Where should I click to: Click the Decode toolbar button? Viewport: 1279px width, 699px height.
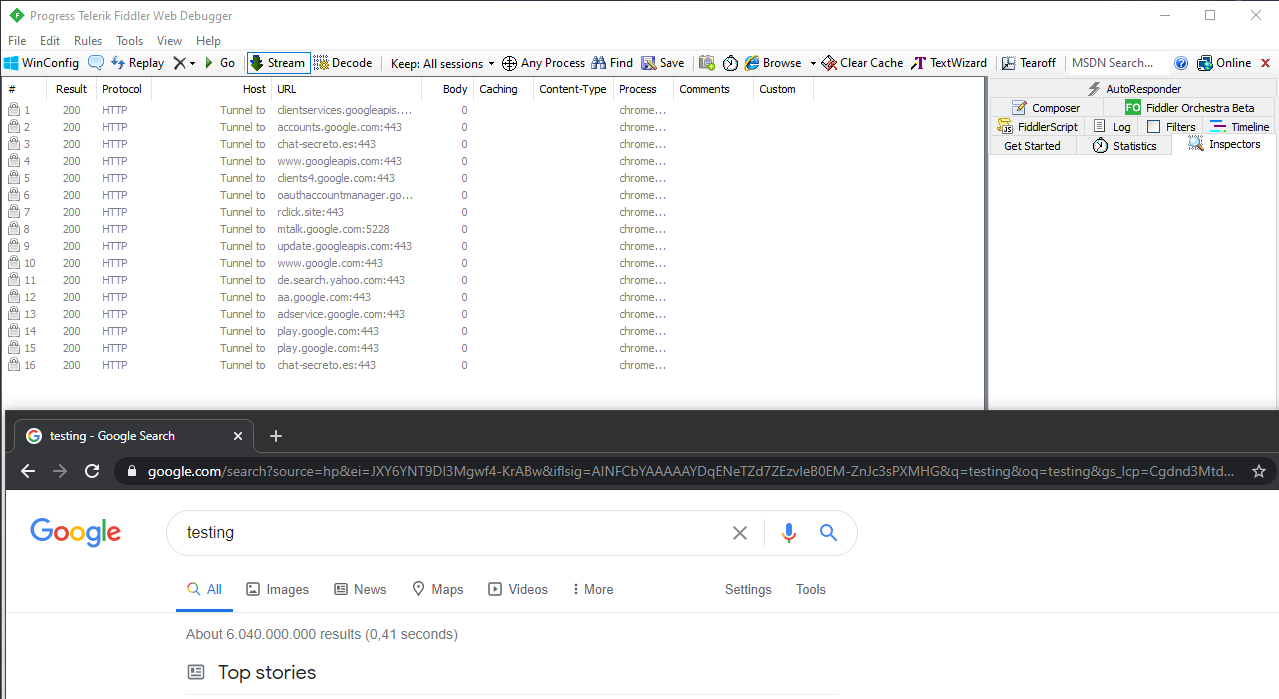click(342, 63)
